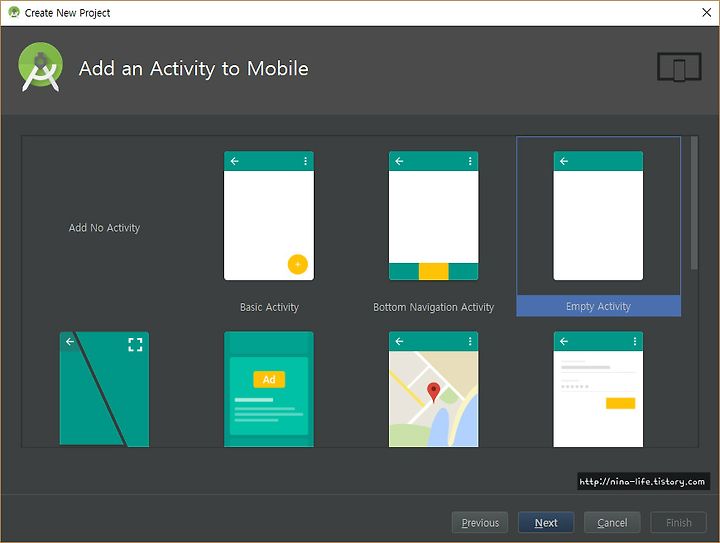The width and height of the screenshot is (720, 543).
Task: Select the Add No Activity option
Action: point(104,228)
